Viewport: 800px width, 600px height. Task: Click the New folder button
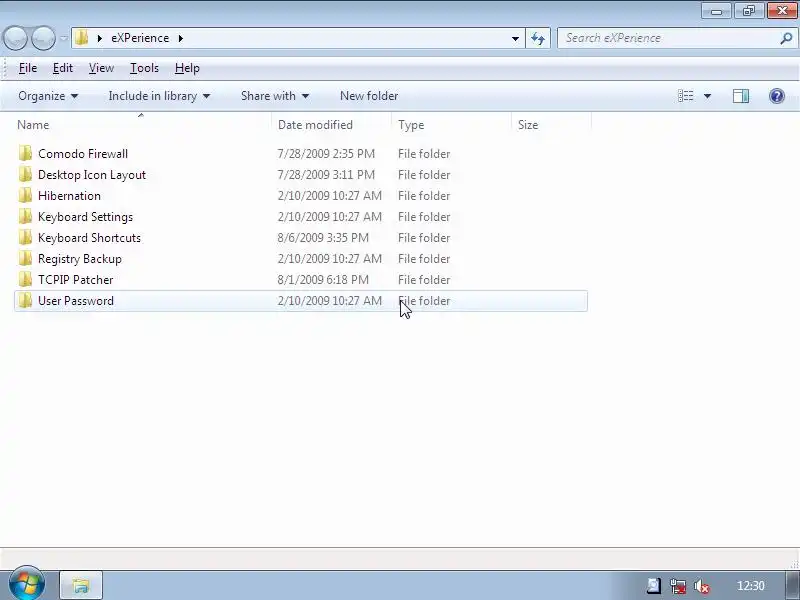369,96
